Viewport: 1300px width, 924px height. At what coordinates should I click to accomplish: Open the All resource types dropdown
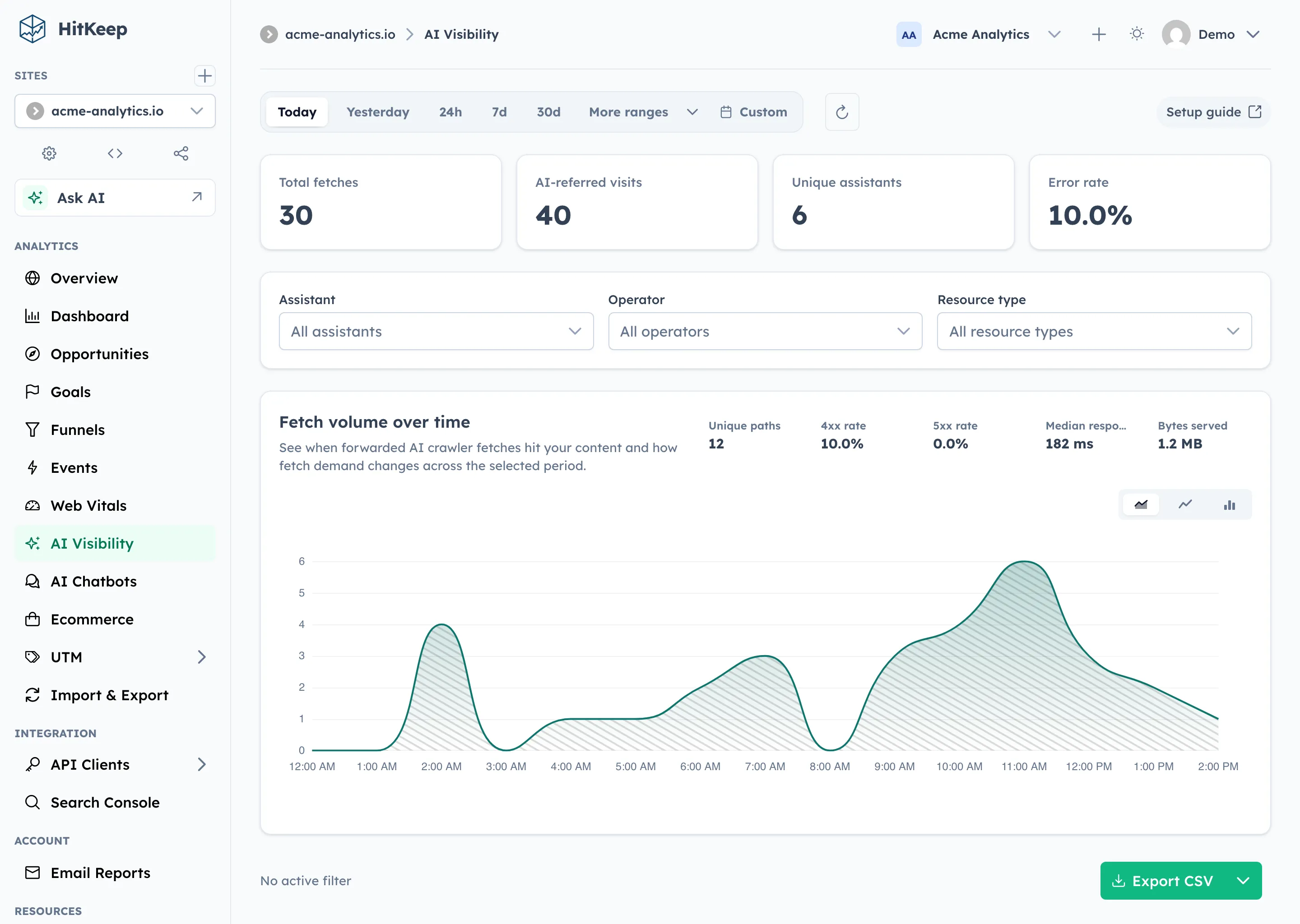point(1094,331)
